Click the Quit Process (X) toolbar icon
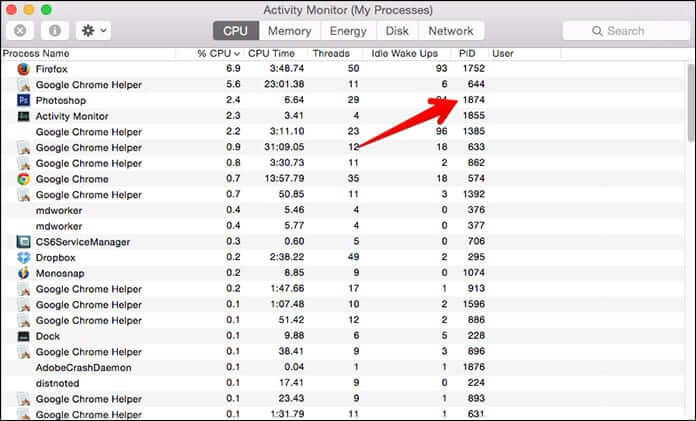The width and height of the screenshot is (696, 421). click(x=20, y=31)
